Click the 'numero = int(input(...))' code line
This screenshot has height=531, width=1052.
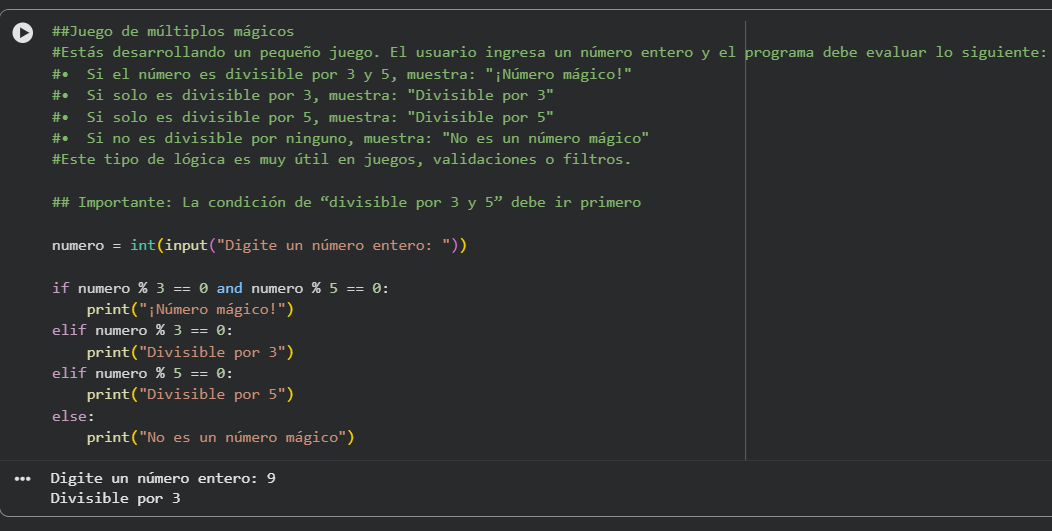(260, 245)
